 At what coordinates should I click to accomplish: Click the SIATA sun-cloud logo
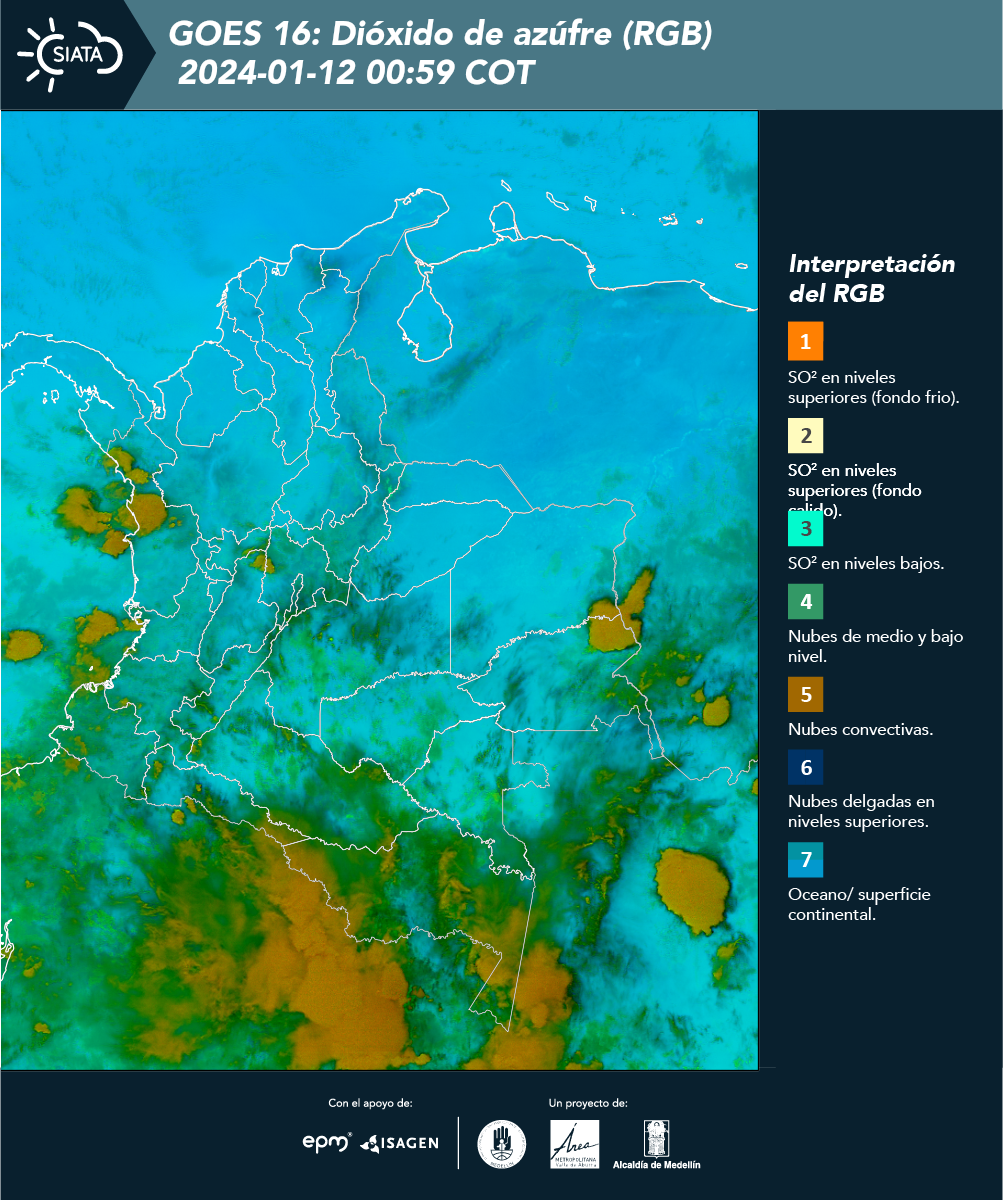coord(70,53)
